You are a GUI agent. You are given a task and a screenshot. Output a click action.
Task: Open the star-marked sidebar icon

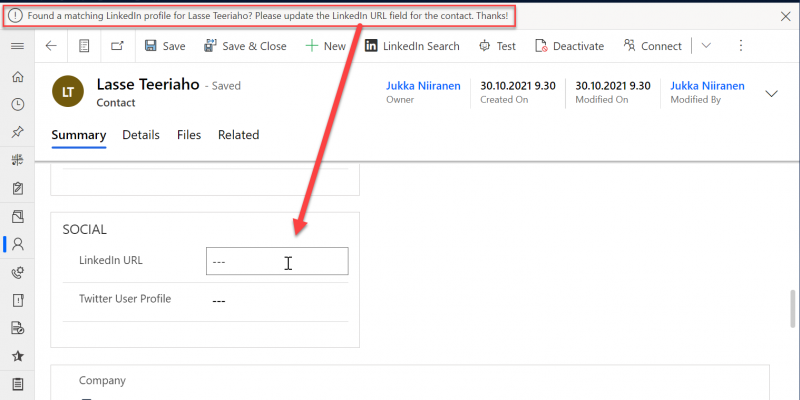tap(17, 356)
